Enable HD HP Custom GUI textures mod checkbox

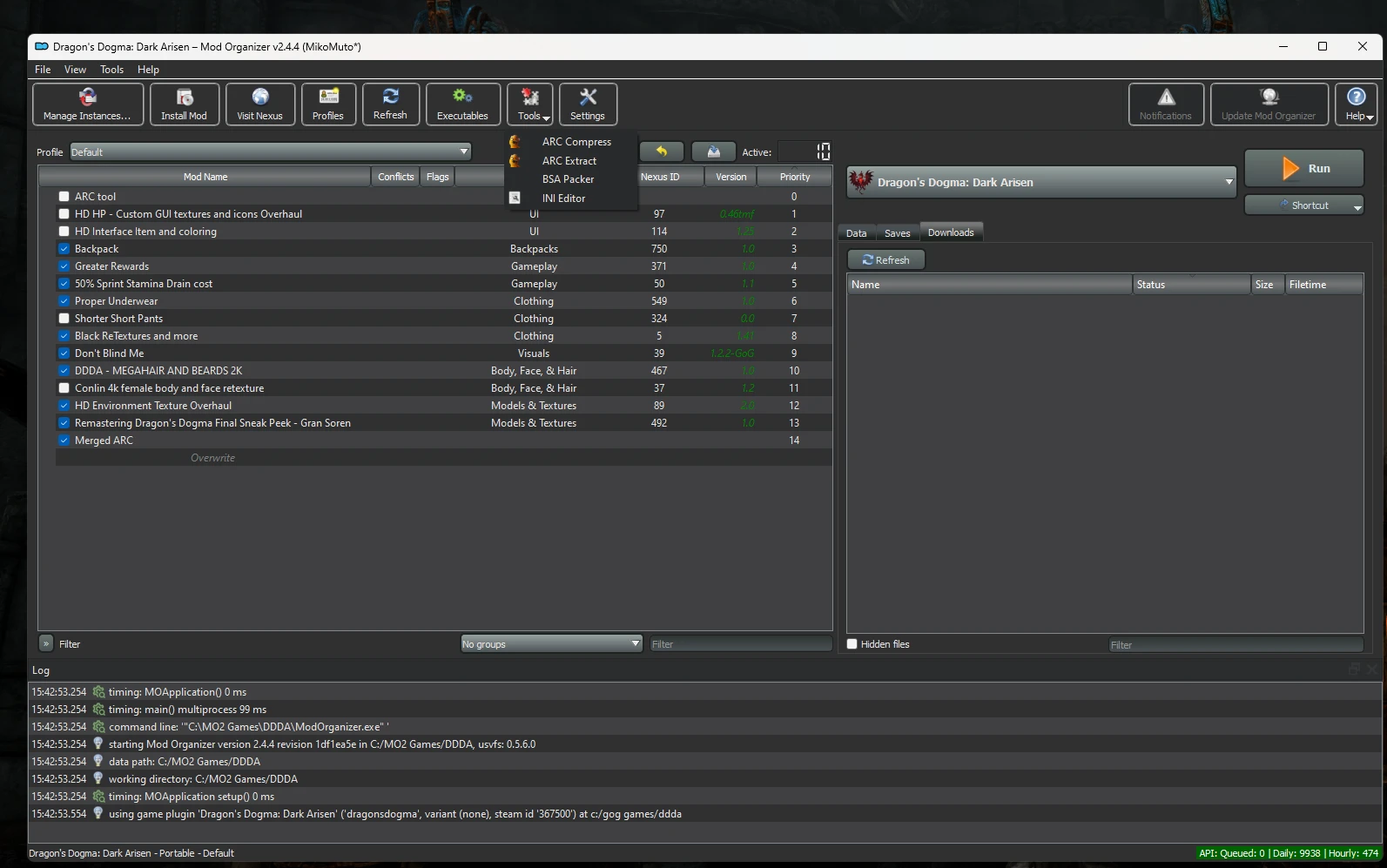pyautogui.click(x=64, y=214)
